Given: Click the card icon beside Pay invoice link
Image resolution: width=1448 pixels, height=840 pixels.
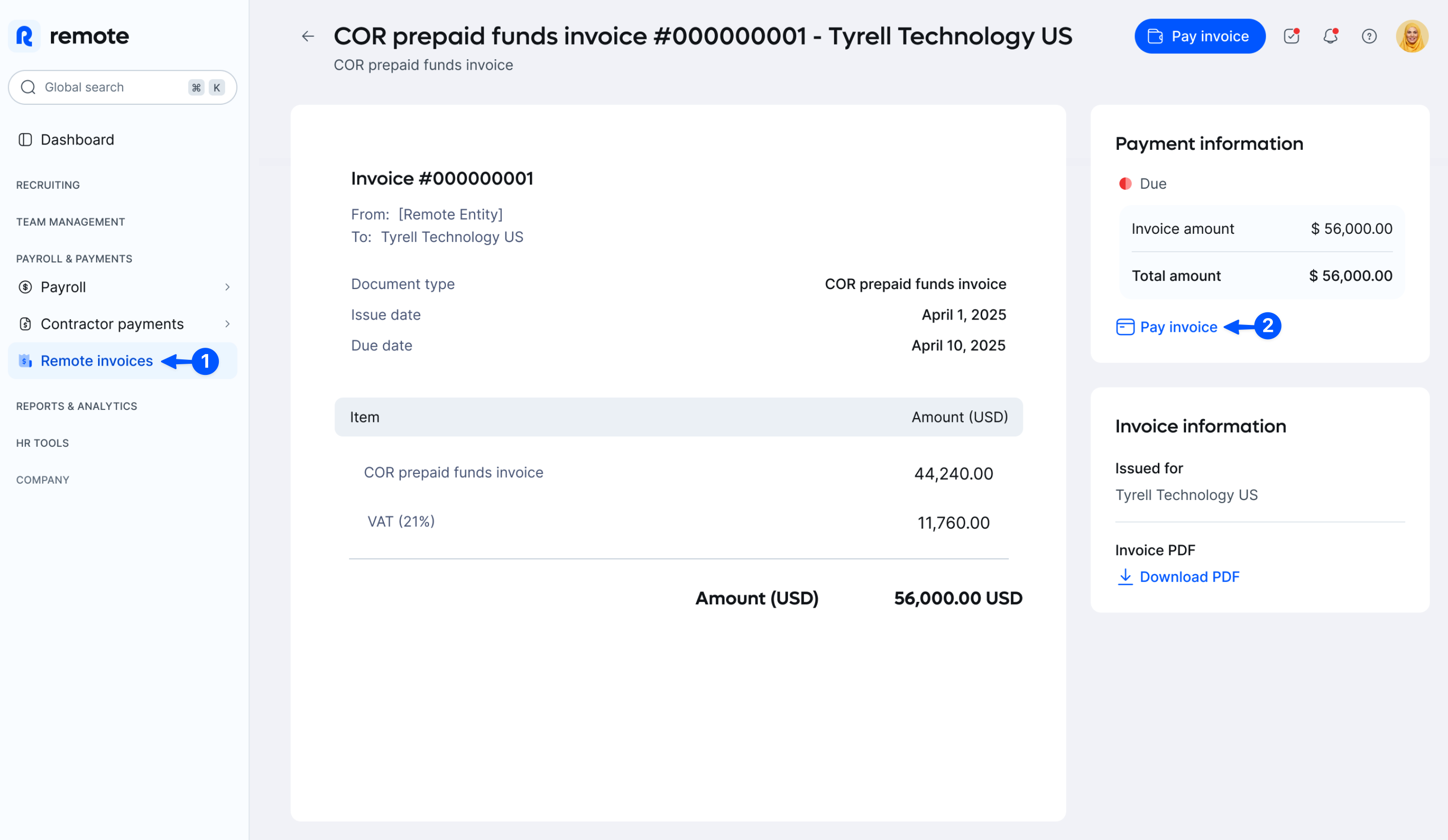Looking at the screenshot, I should (1125, 327).
